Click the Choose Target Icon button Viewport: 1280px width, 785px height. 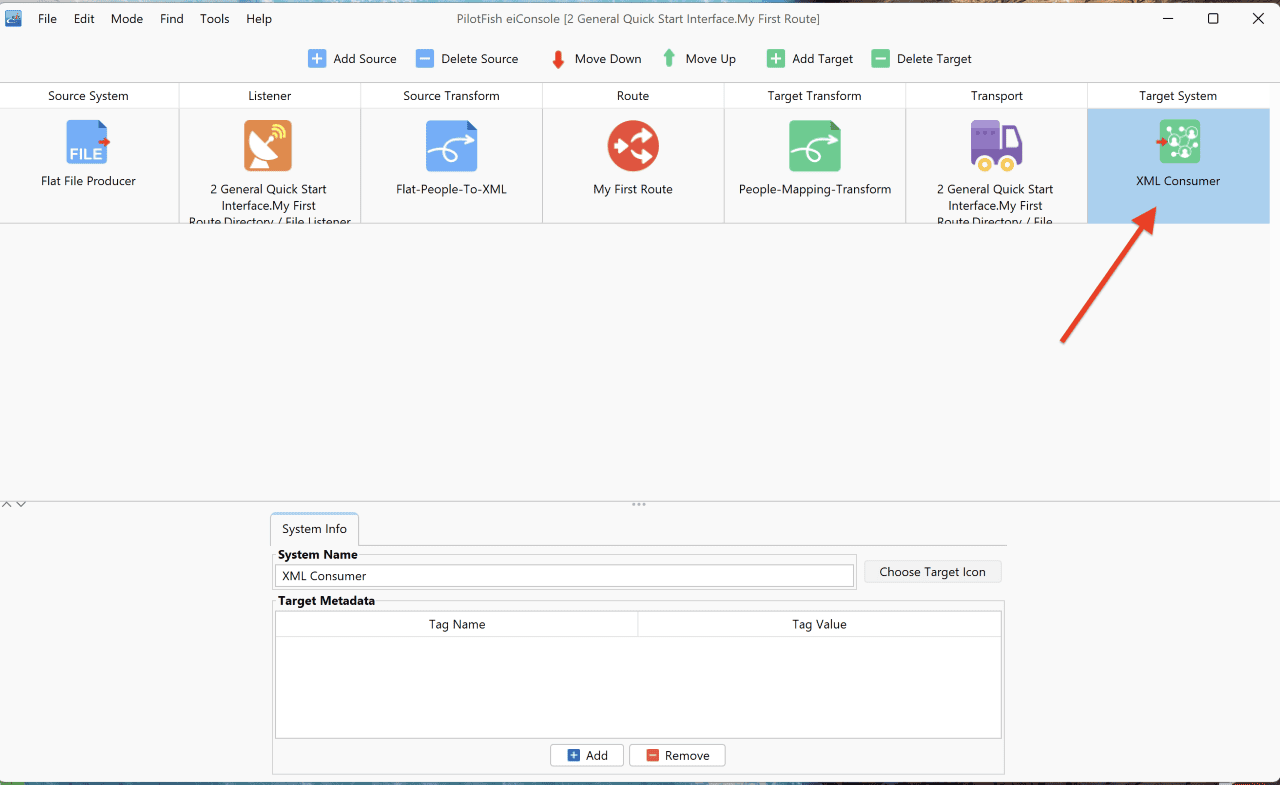[933, 572]
